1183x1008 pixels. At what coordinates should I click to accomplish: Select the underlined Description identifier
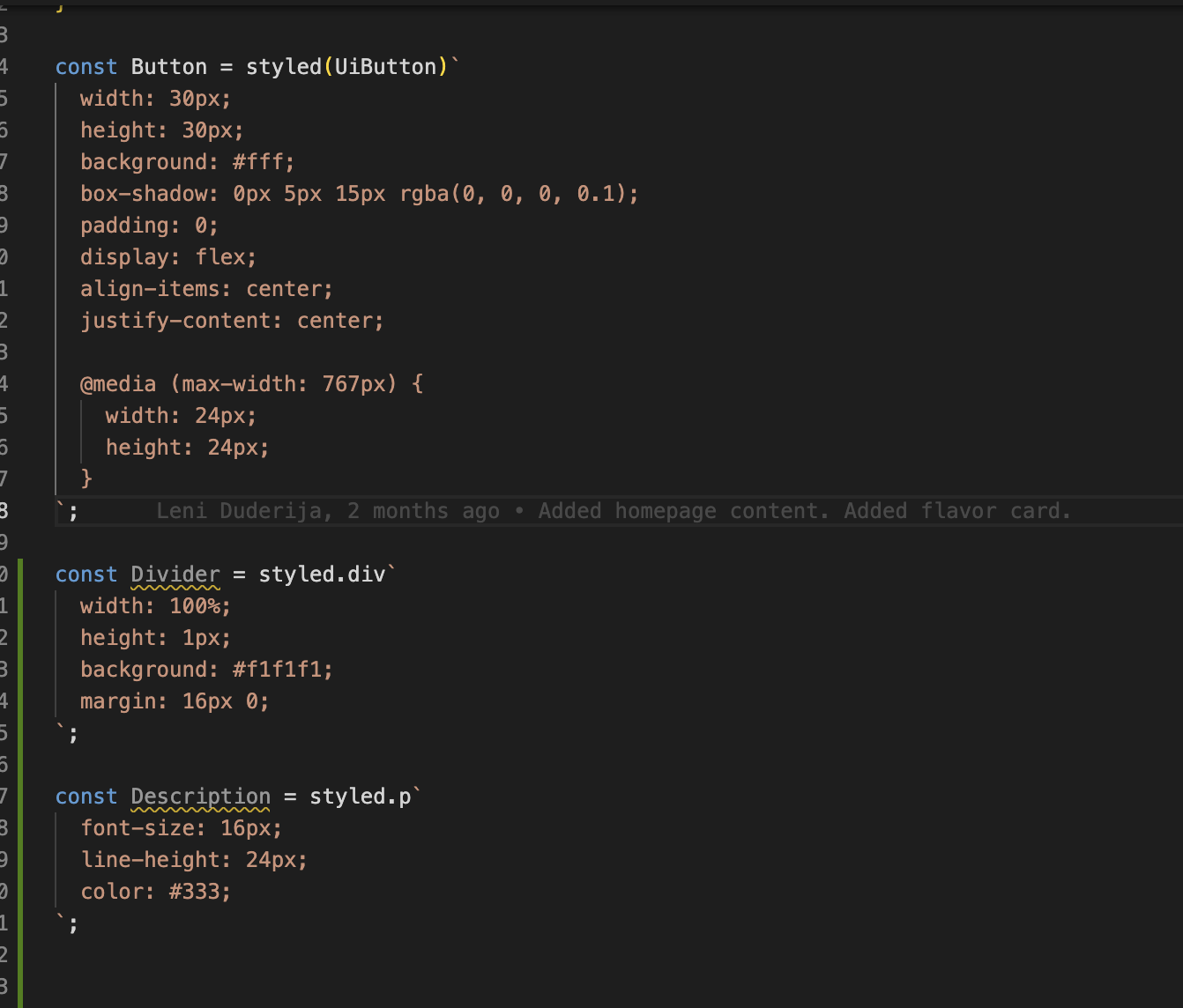(200, 796)
